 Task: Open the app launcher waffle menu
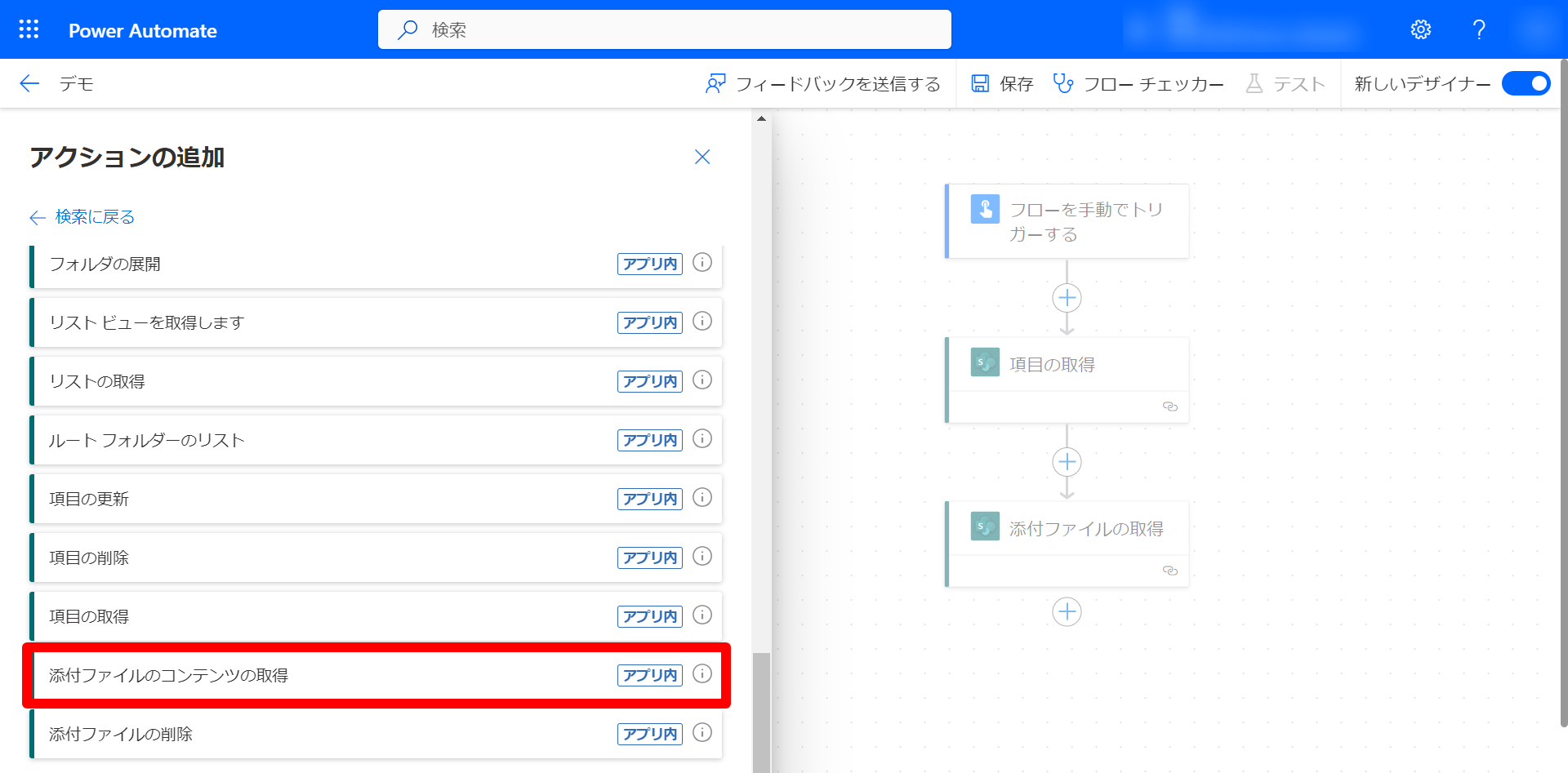28,29
